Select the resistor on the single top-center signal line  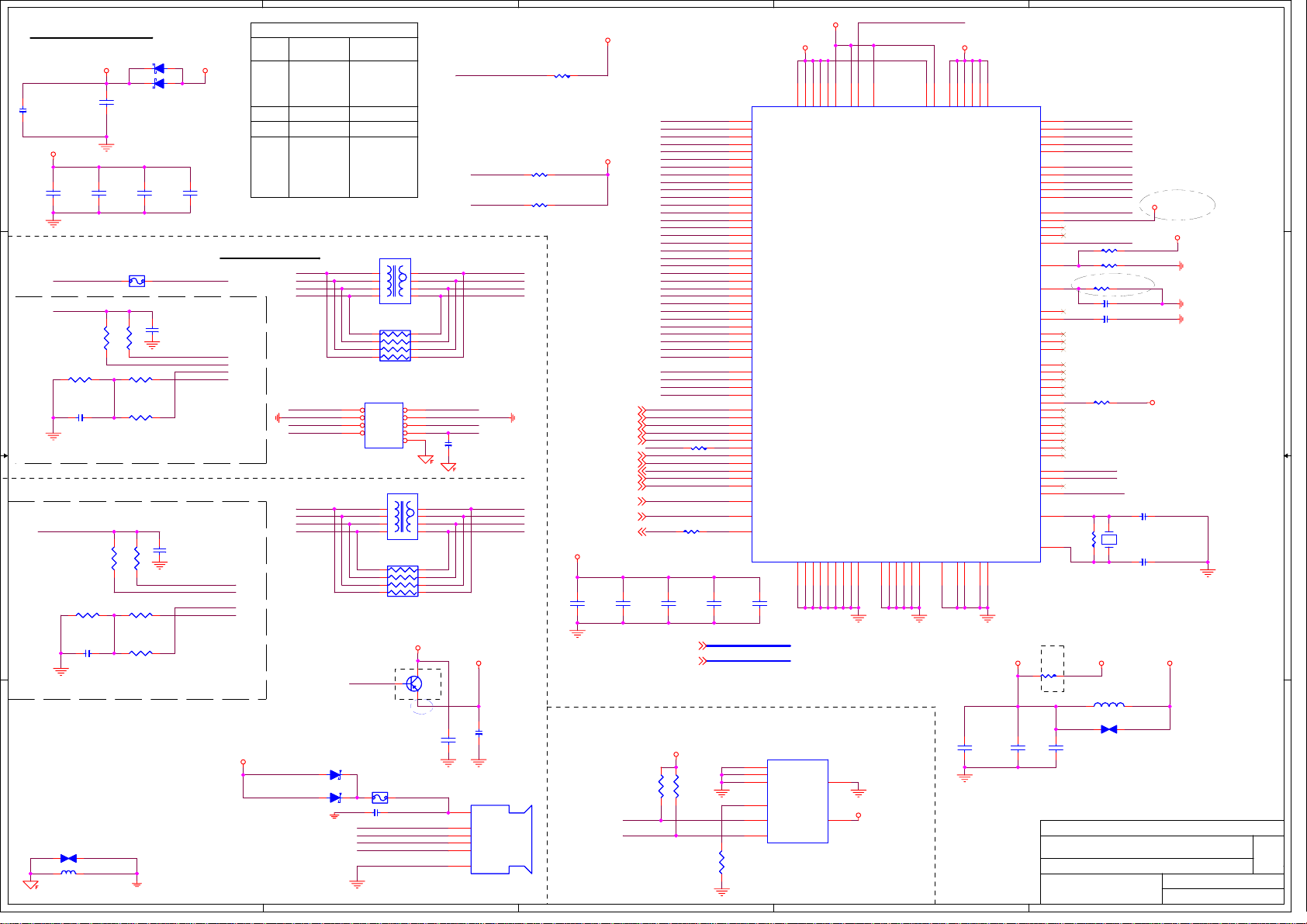pyautogui.click(x=562, y=76)
